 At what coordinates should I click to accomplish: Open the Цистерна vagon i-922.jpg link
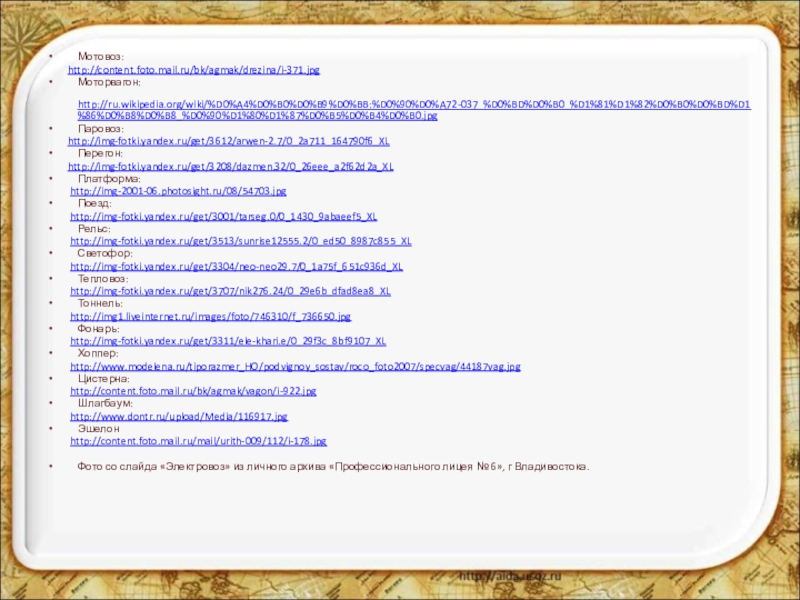[193, 391]
